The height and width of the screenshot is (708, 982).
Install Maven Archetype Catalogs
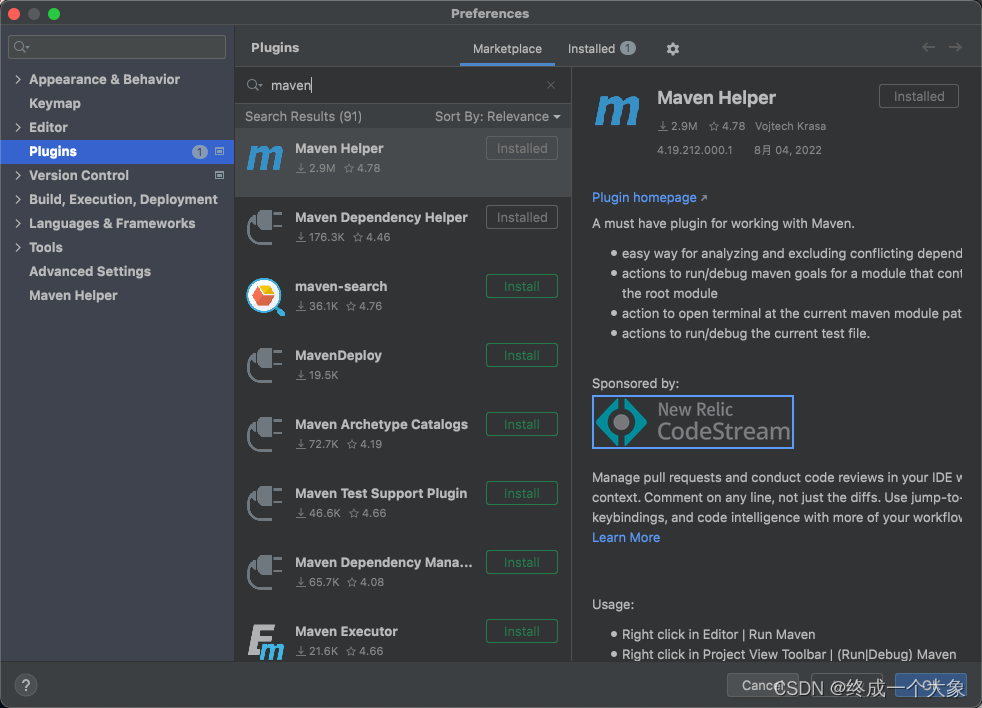522,424
